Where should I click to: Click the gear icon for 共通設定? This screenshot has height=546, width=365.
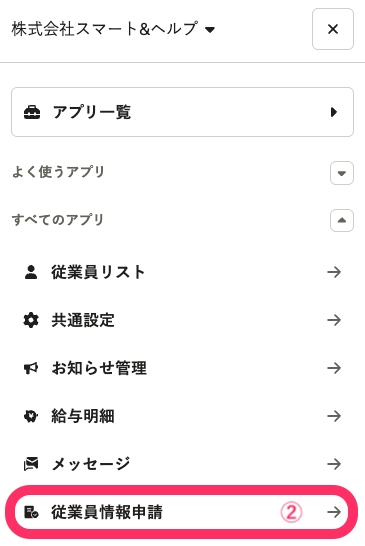[x=31, y=320]
